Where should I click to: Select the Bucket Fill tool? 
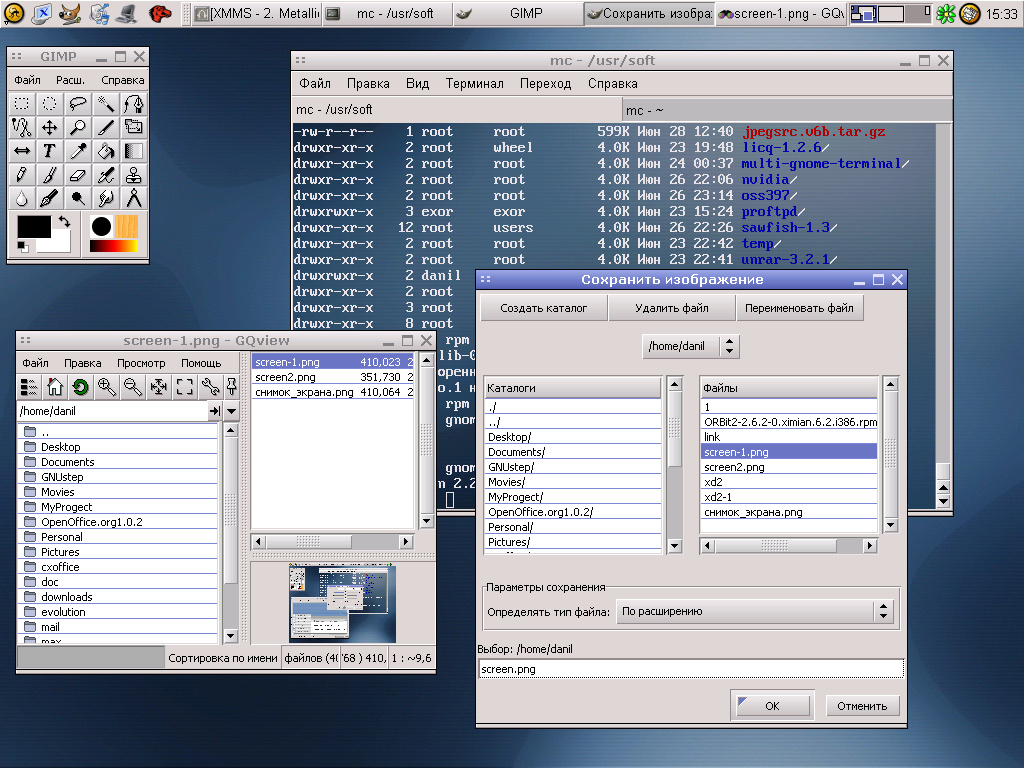point(106,151)
